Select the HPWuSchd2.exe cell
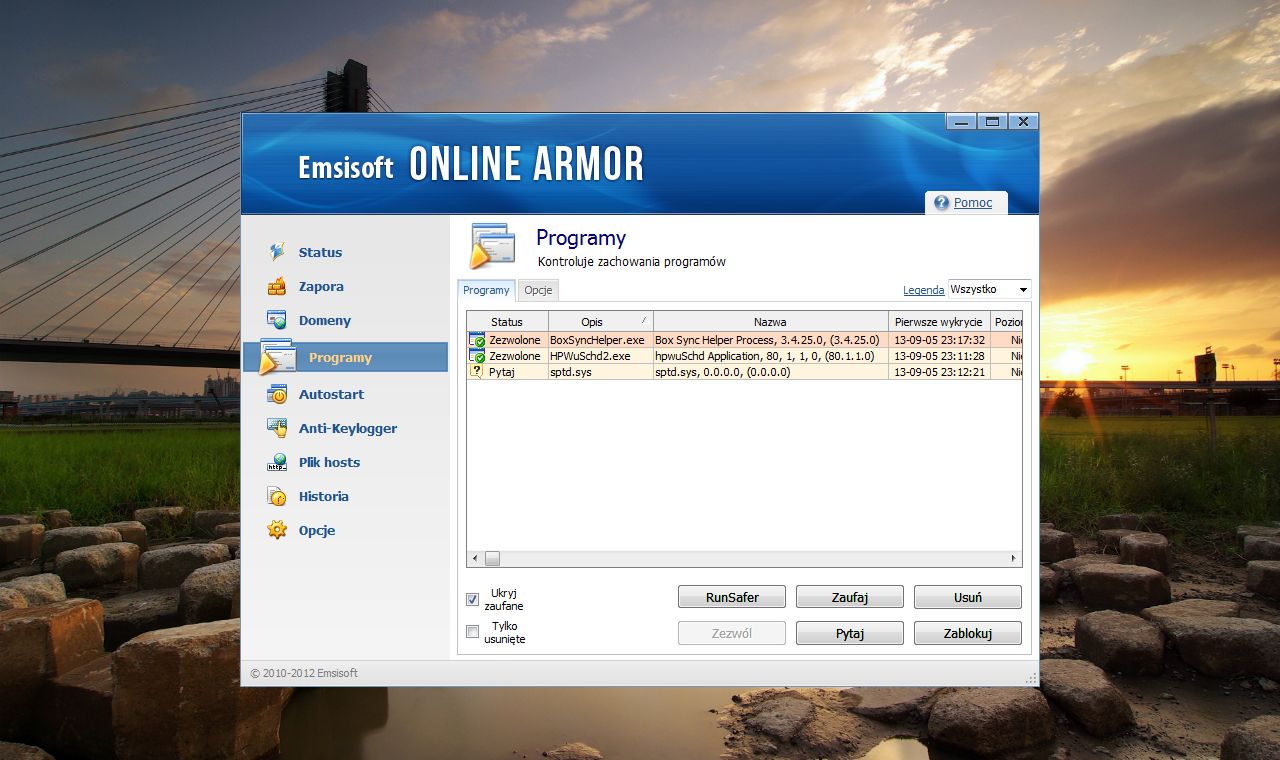Screen dimensions: 1280x760 (x=600, y=356)
